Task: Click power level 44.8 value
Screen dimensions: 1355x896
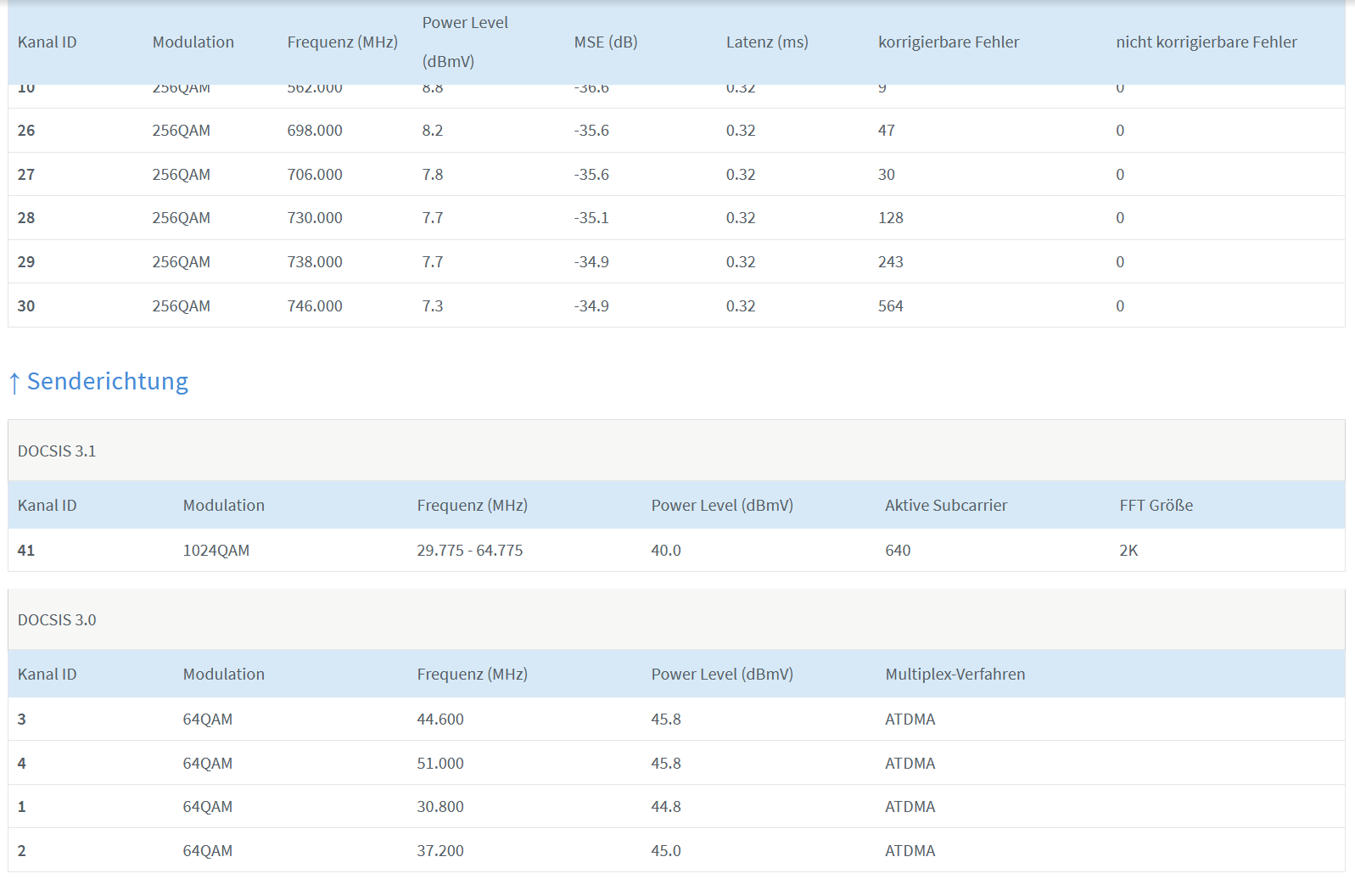Action: [666, 807]
